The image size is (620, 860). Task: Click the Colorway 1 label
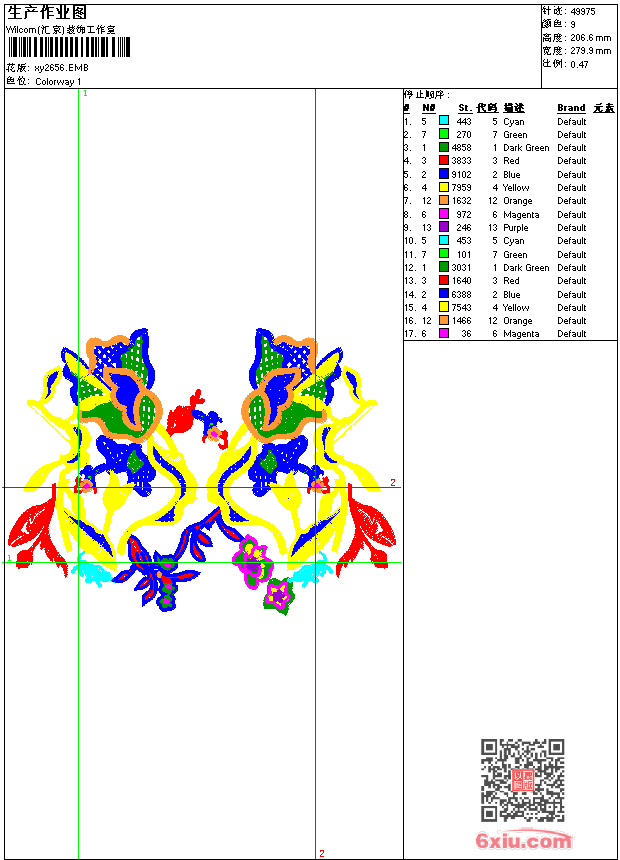click(58, 82)
